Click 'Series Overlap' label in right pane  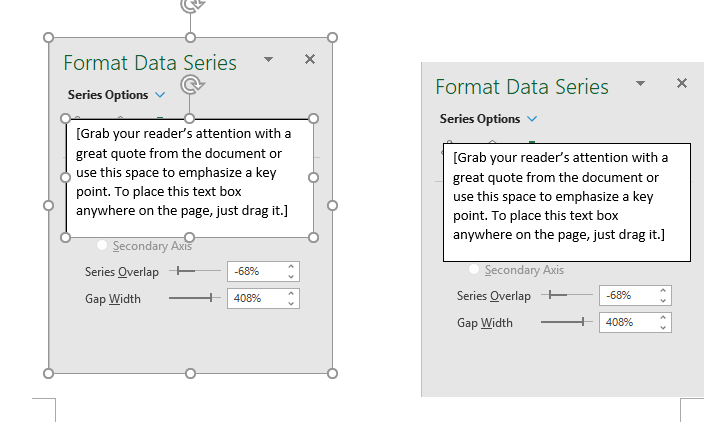pos(494,296)
